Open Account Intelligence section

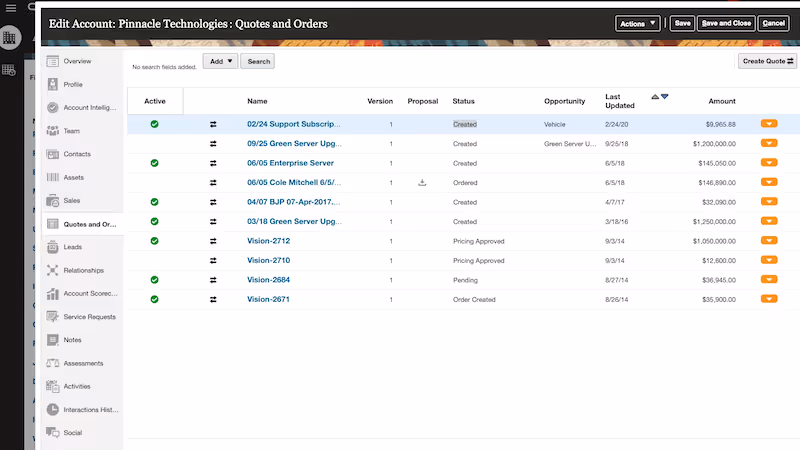point(90,108)
